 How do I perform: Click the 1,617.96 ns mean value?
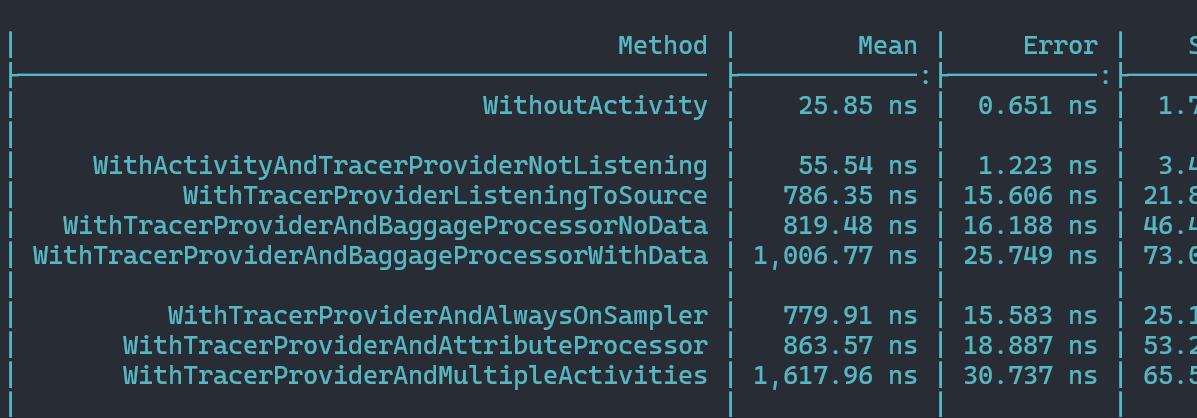pyautogui.click(x=835, y=376)
